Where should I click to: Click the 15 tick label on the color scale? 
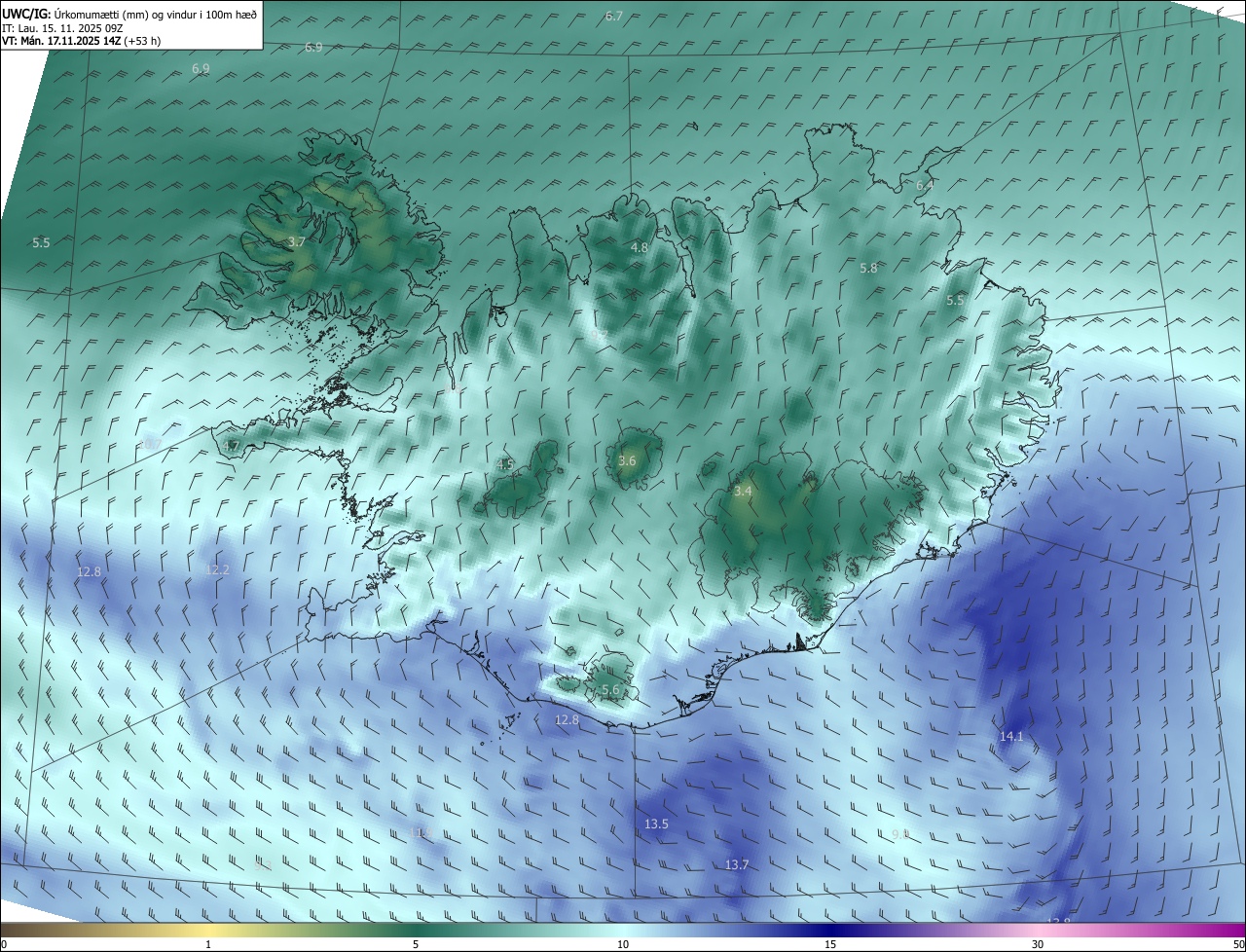click(x=830, y=944)
